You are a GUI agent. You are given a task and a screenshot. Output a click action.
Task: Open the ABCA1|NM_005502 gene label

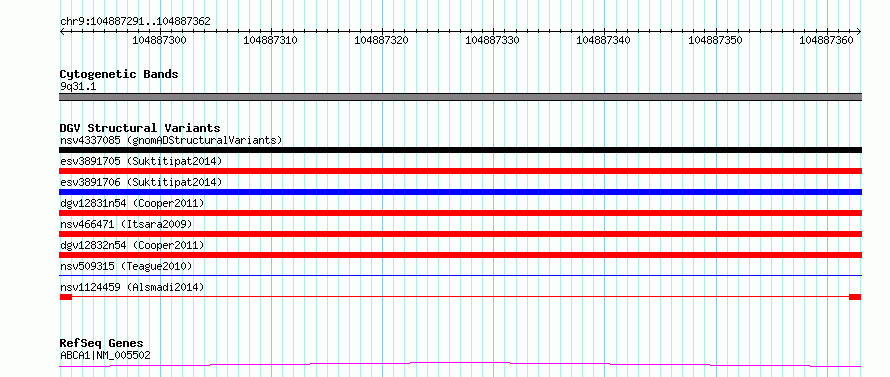105,356
